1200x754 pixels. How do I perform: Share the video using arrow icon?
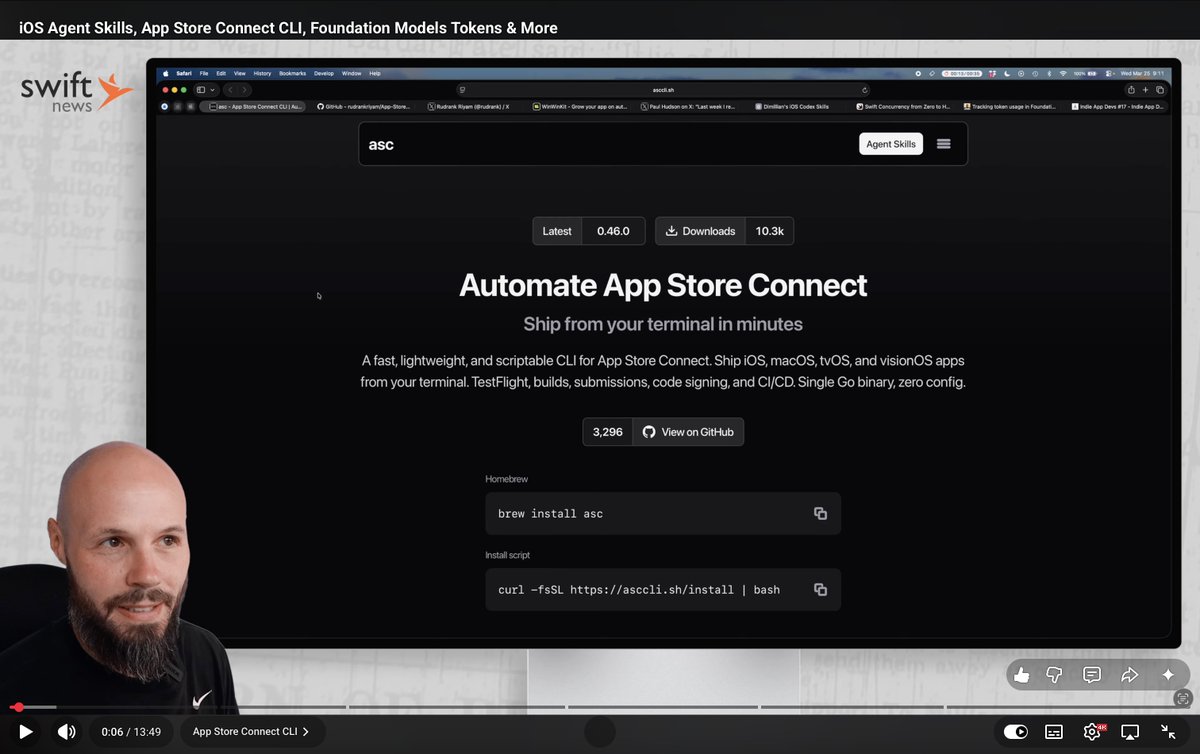[x=1130, y=675]
